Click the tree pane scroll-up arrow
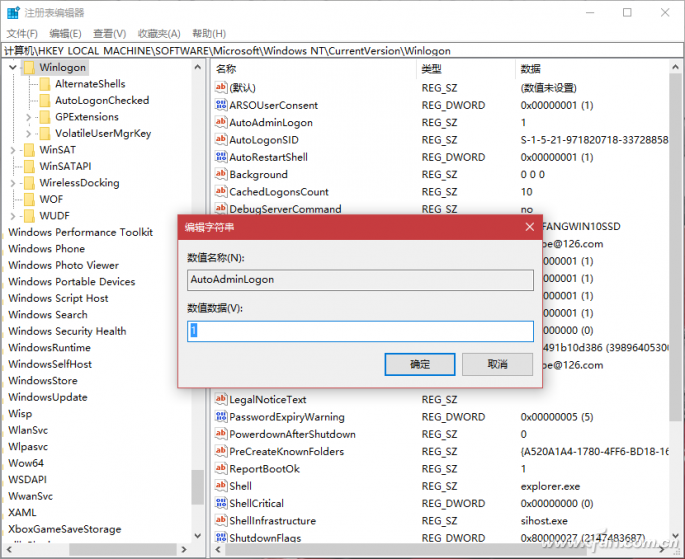 click(x=197, y=67)
